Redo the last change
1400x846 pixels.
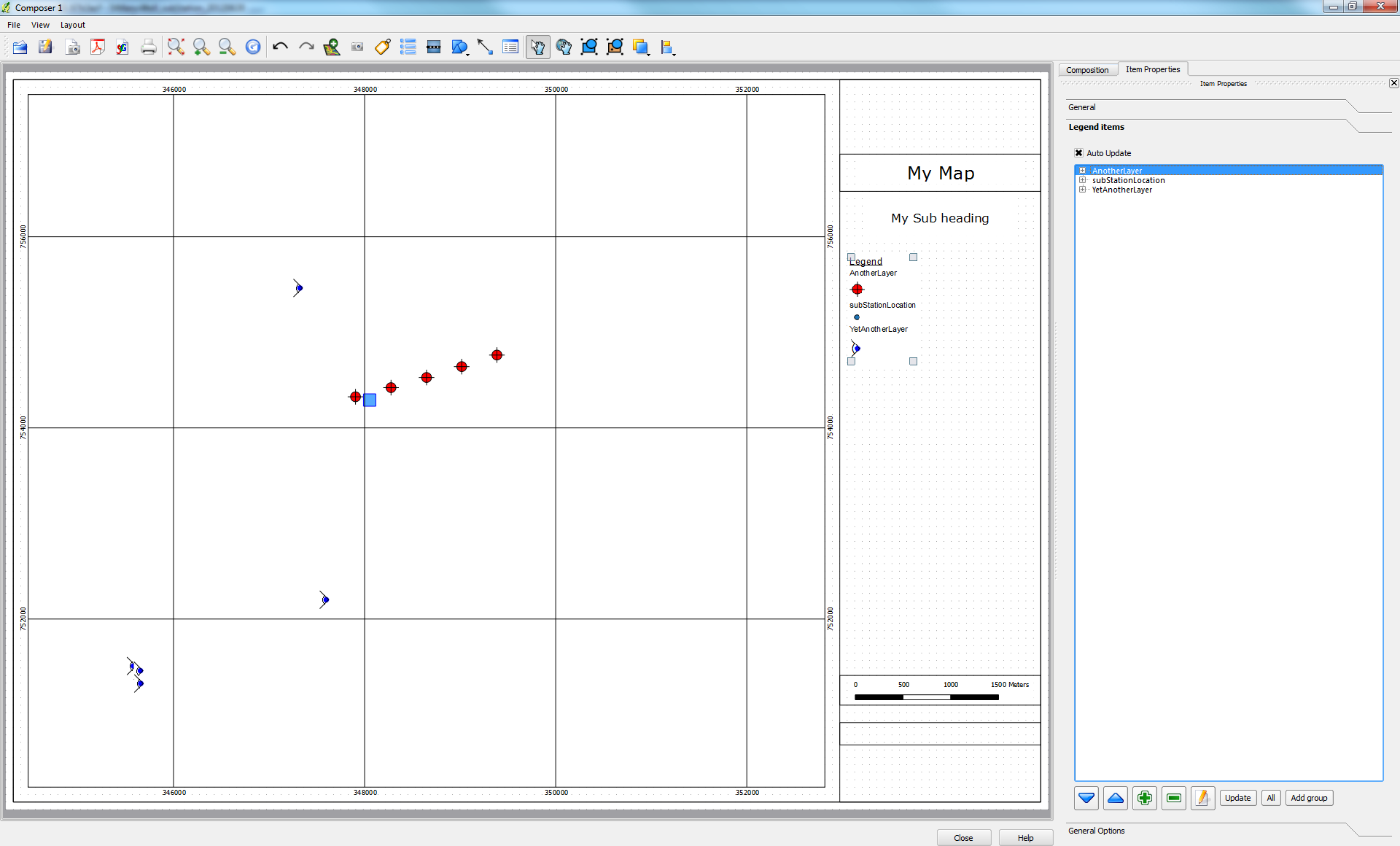pyautogui.click(x=306, y=47)
